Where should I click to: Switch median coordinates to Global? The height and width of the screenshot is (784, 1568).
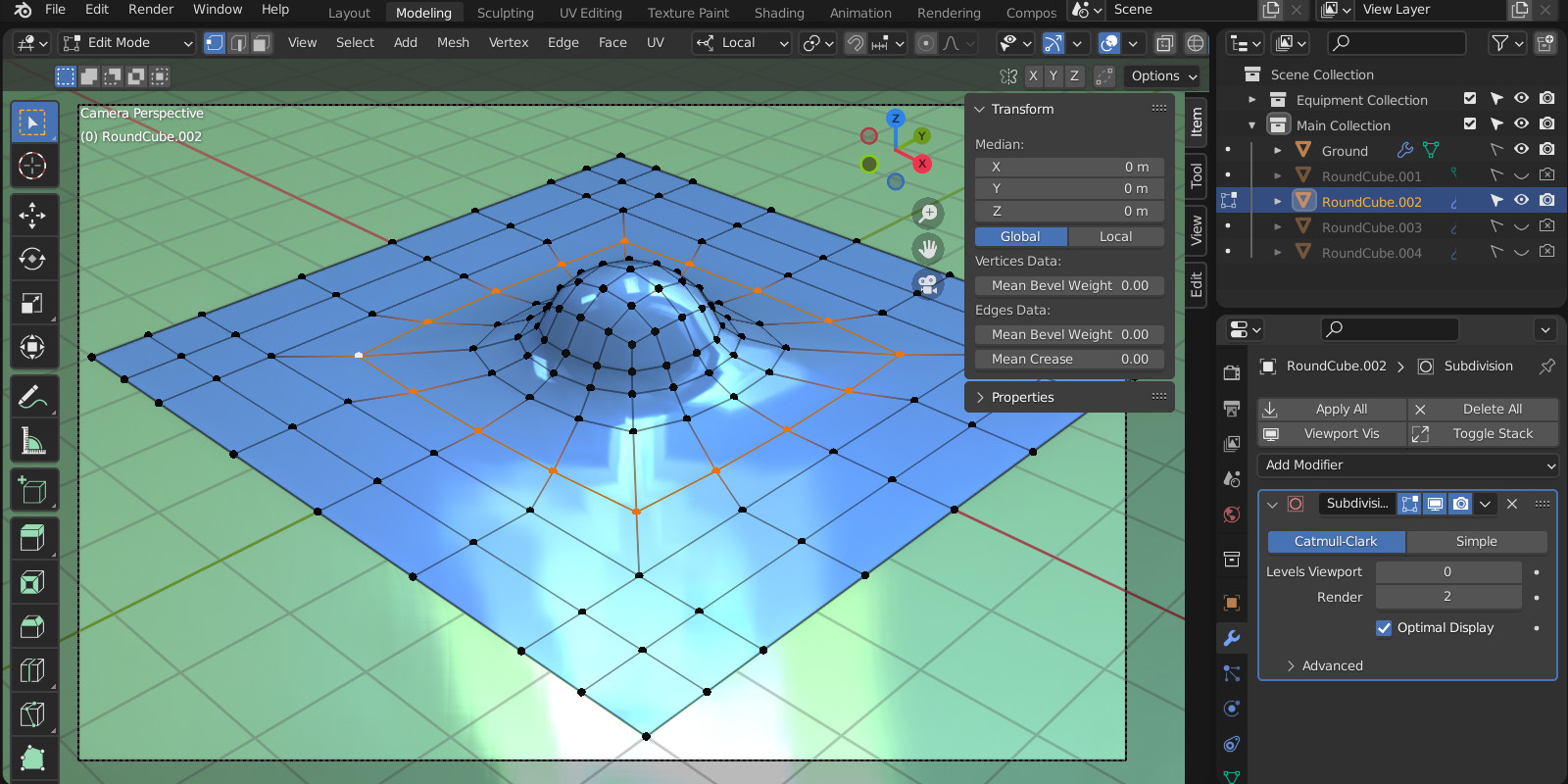(1020, 236)
